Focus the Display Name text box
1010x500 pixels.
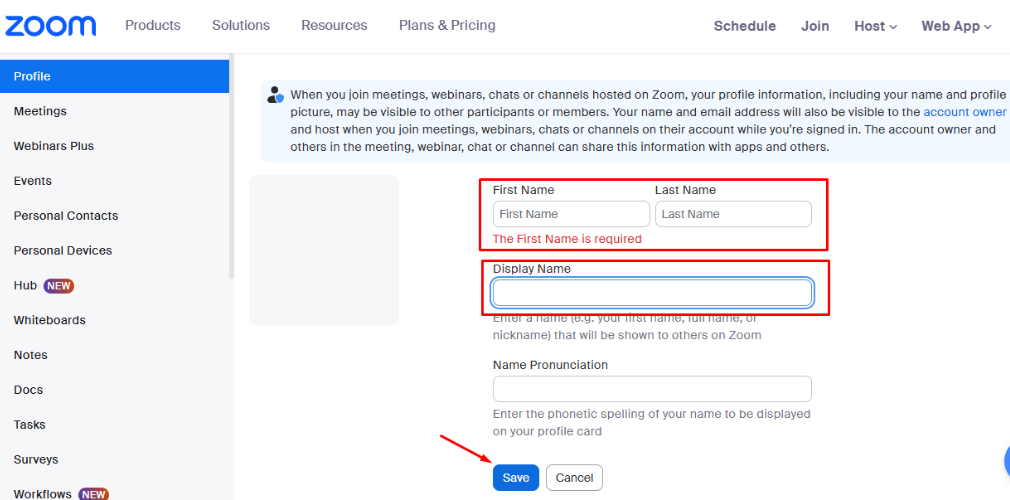coord(652,293)
